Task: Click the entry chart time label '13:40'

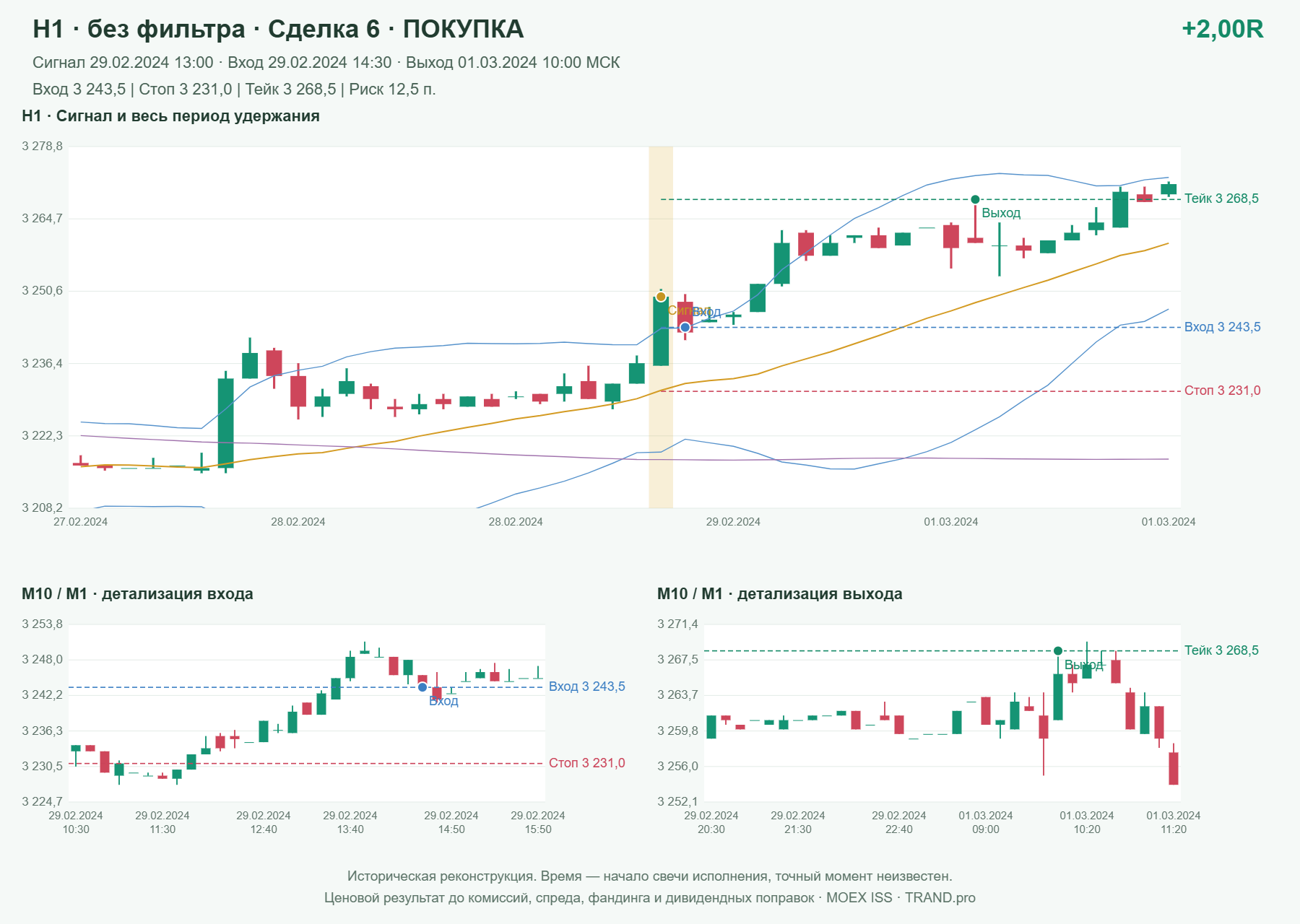Action: 350,829
